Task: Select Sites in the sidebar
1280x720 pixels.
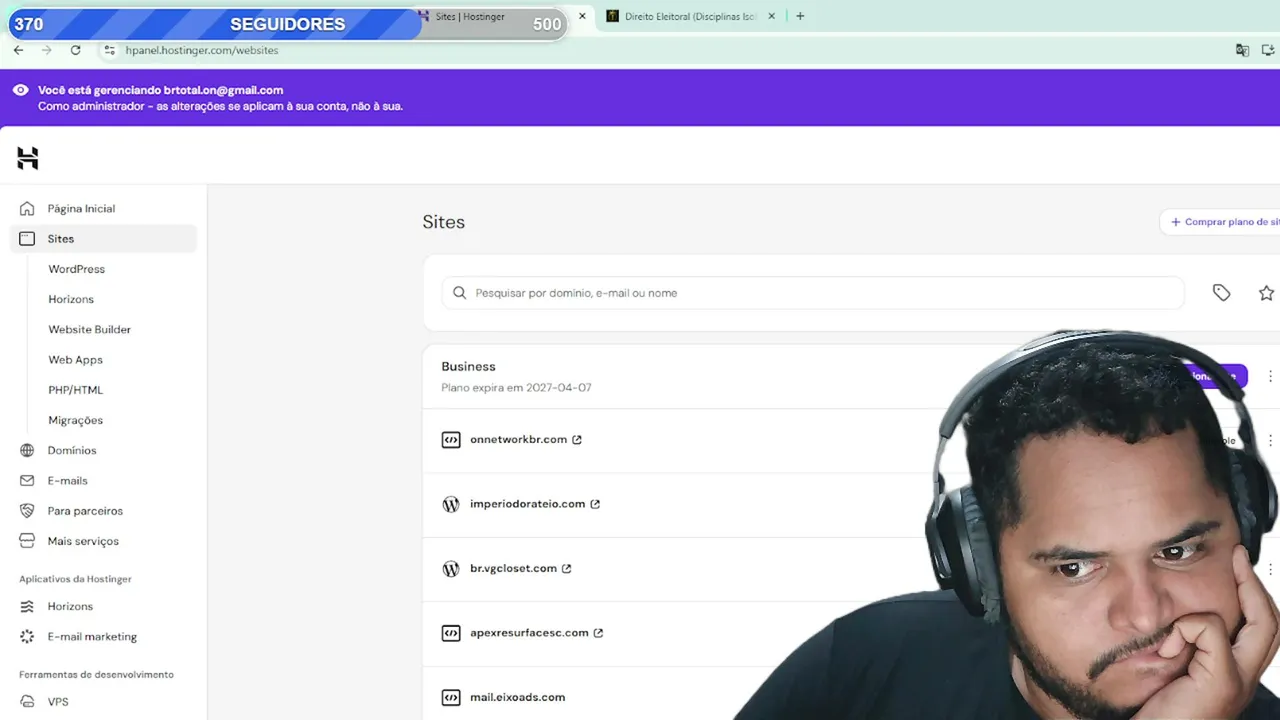Action: (x=103, y=239)
